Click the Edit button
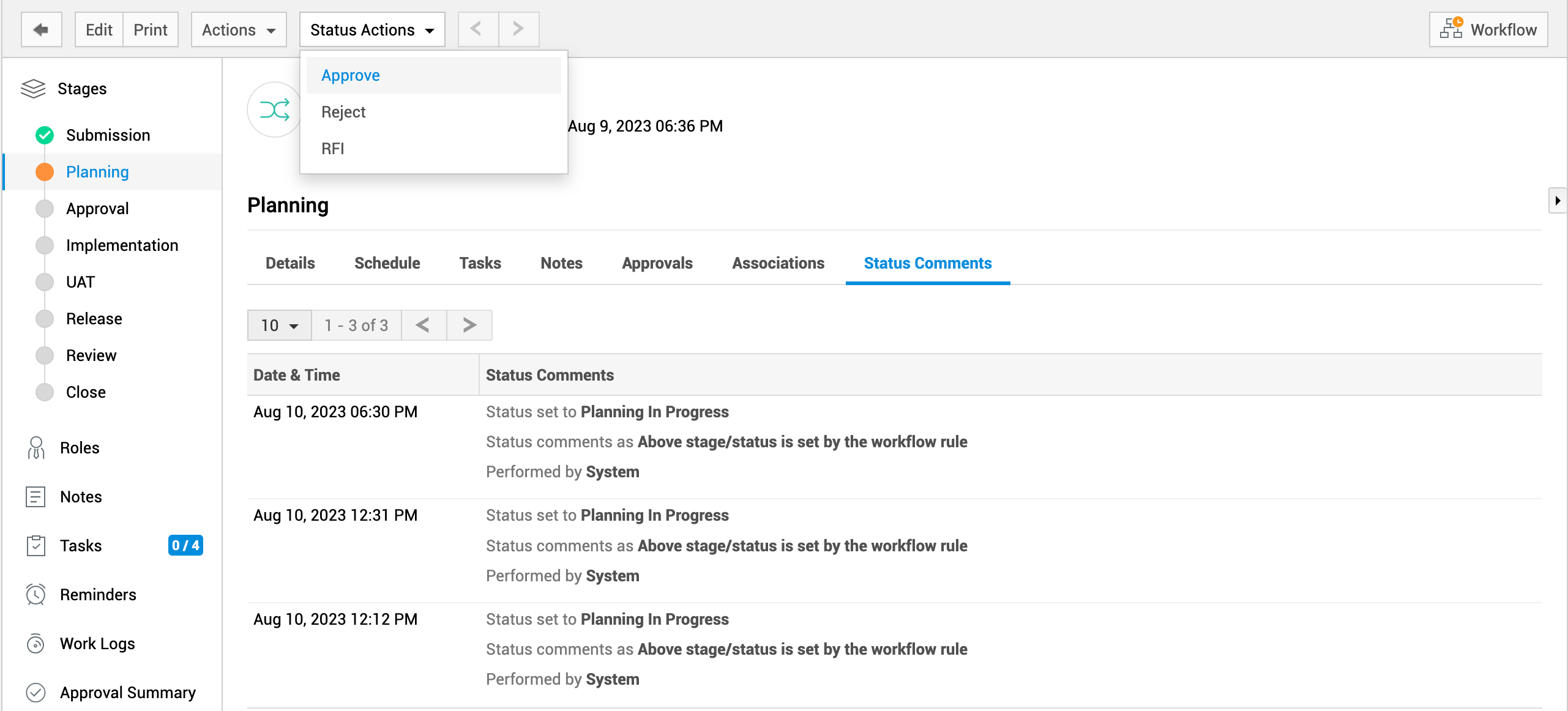The image size is (1568, 711). tap(99, 29)
